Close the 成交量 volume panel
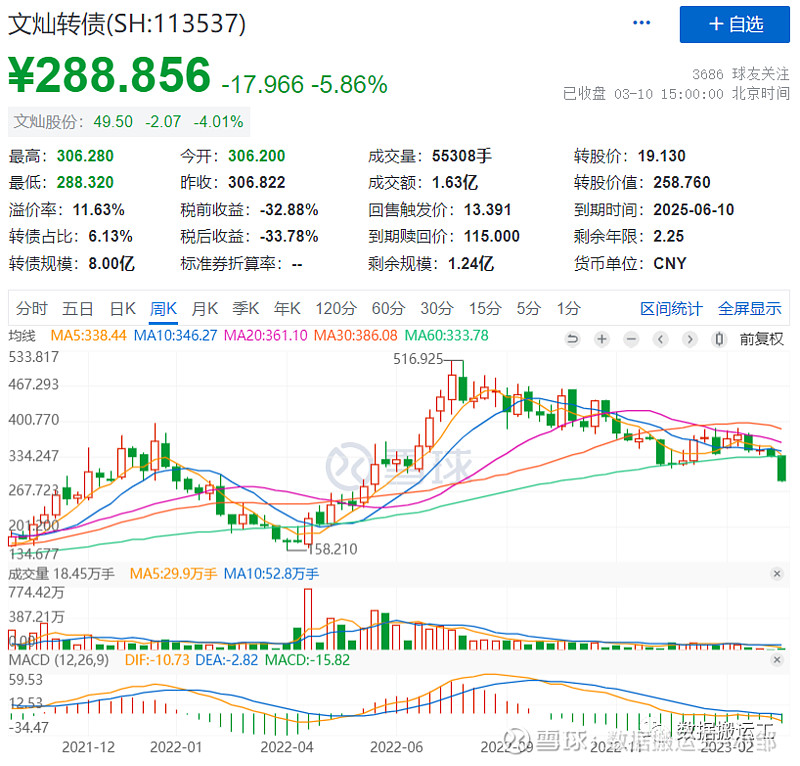Viewport: 800px width, 766px height. (777, 574)
